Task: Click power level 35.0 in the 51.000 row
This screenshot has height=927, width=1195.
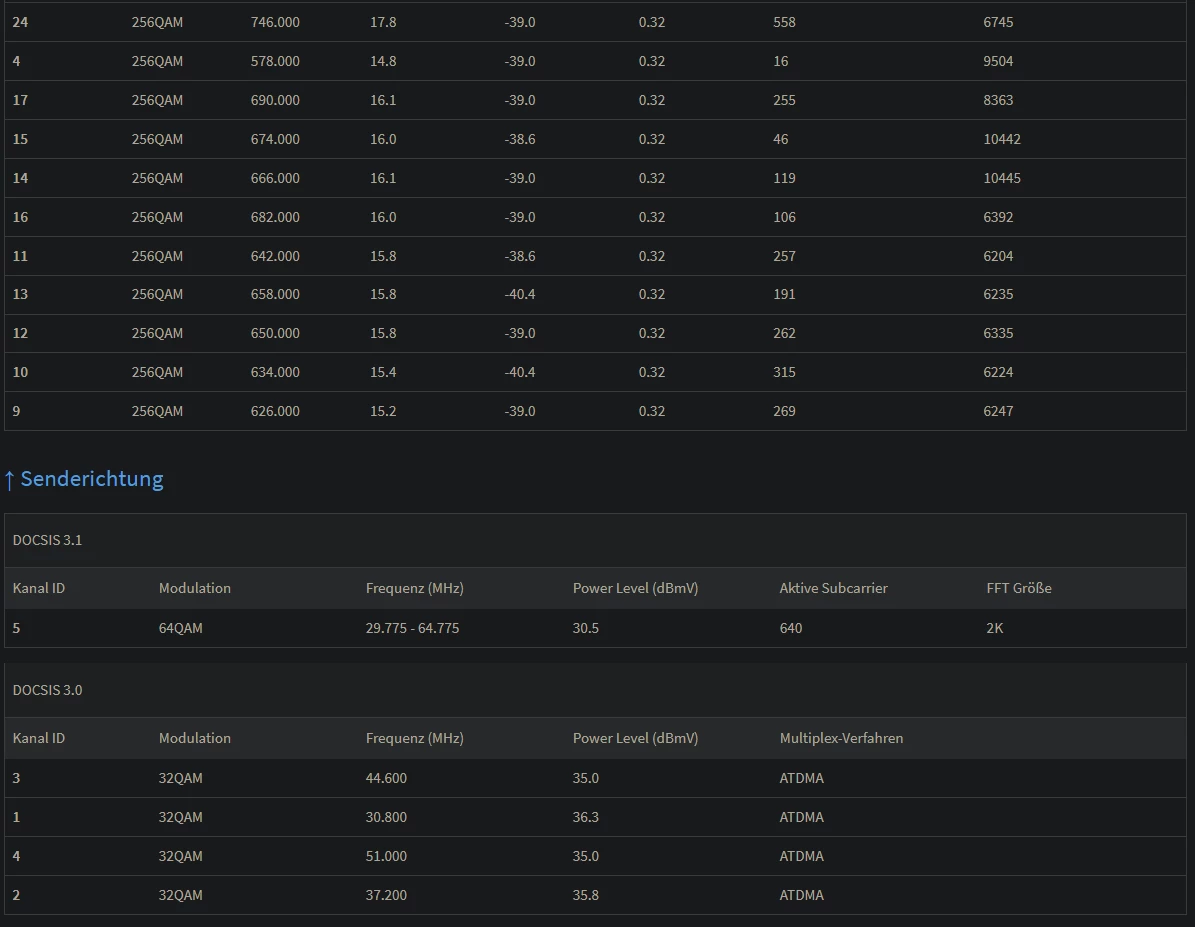Action: tap(585, 856)
